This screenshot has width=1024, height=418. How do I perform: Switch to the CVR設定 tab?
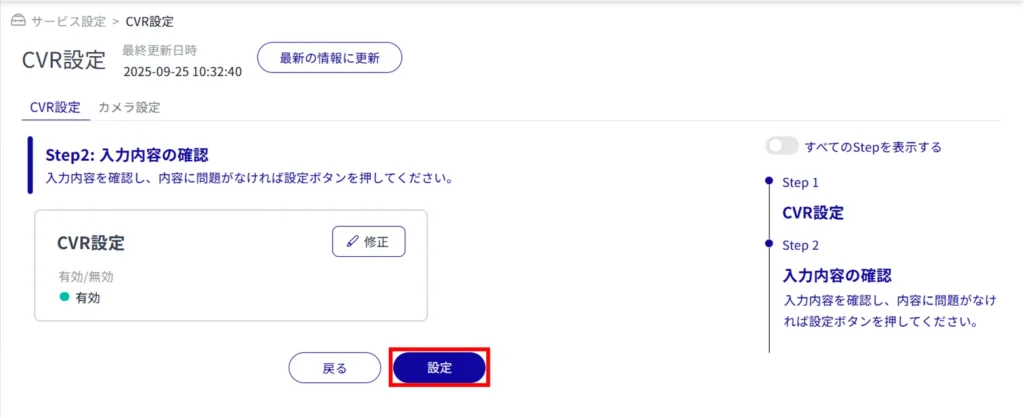[56, 107]
